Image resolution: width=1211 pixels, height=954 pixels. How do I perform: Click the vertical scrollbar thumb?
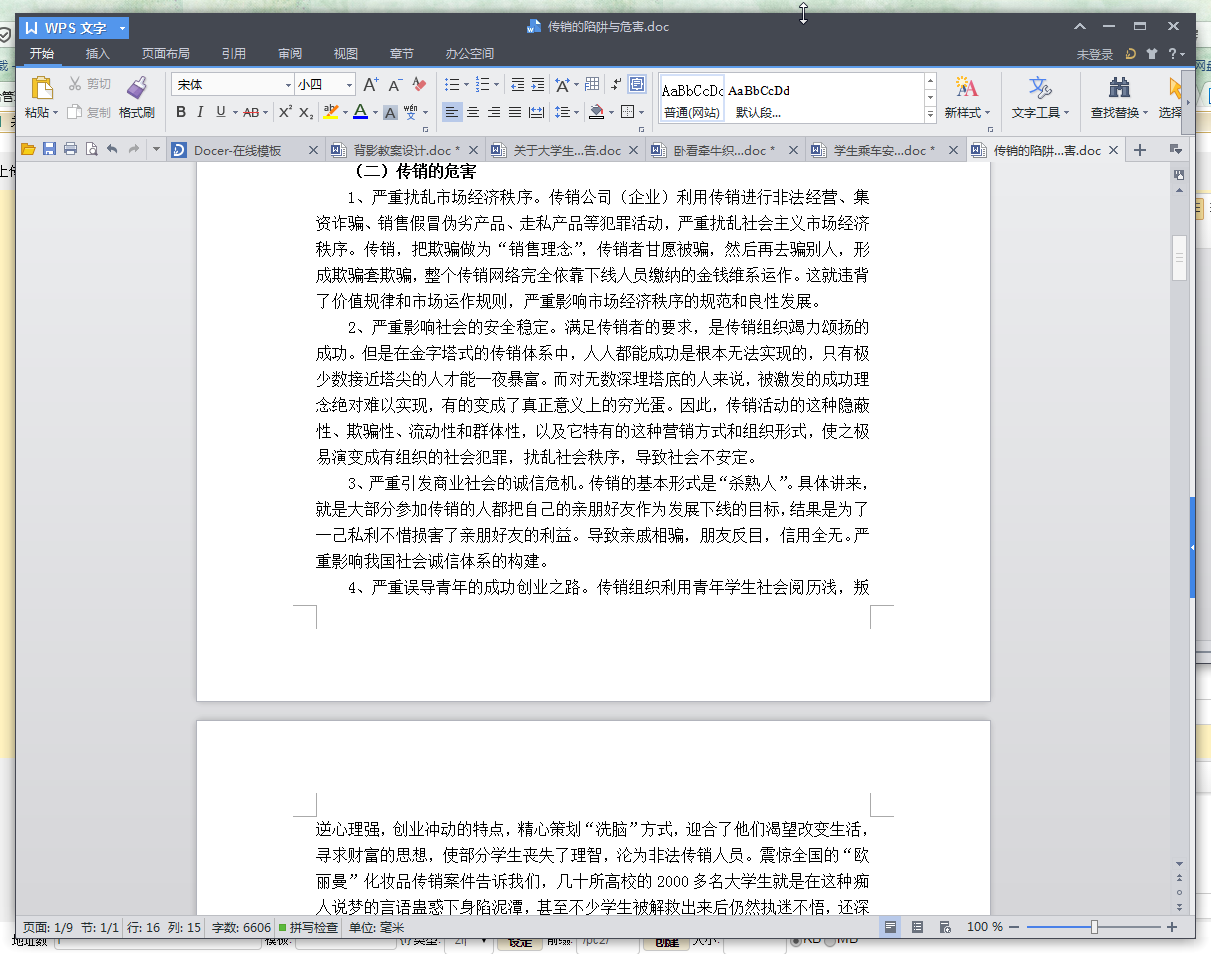(x=1179, y=258)
